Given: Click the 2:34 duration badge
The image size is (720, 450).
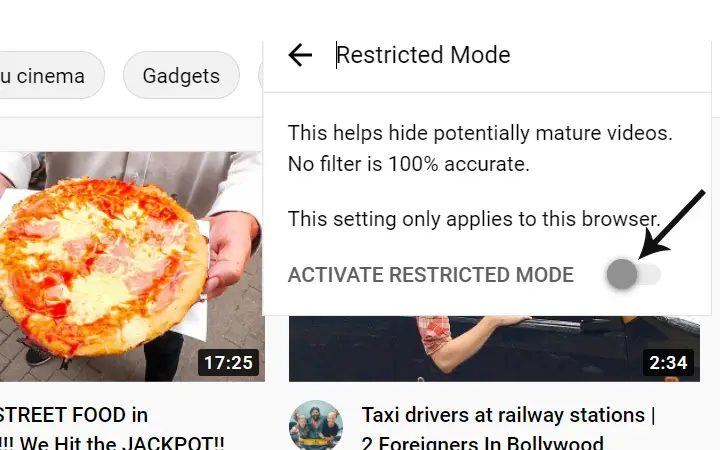Looking at the screenshot, I should [668, 362].
